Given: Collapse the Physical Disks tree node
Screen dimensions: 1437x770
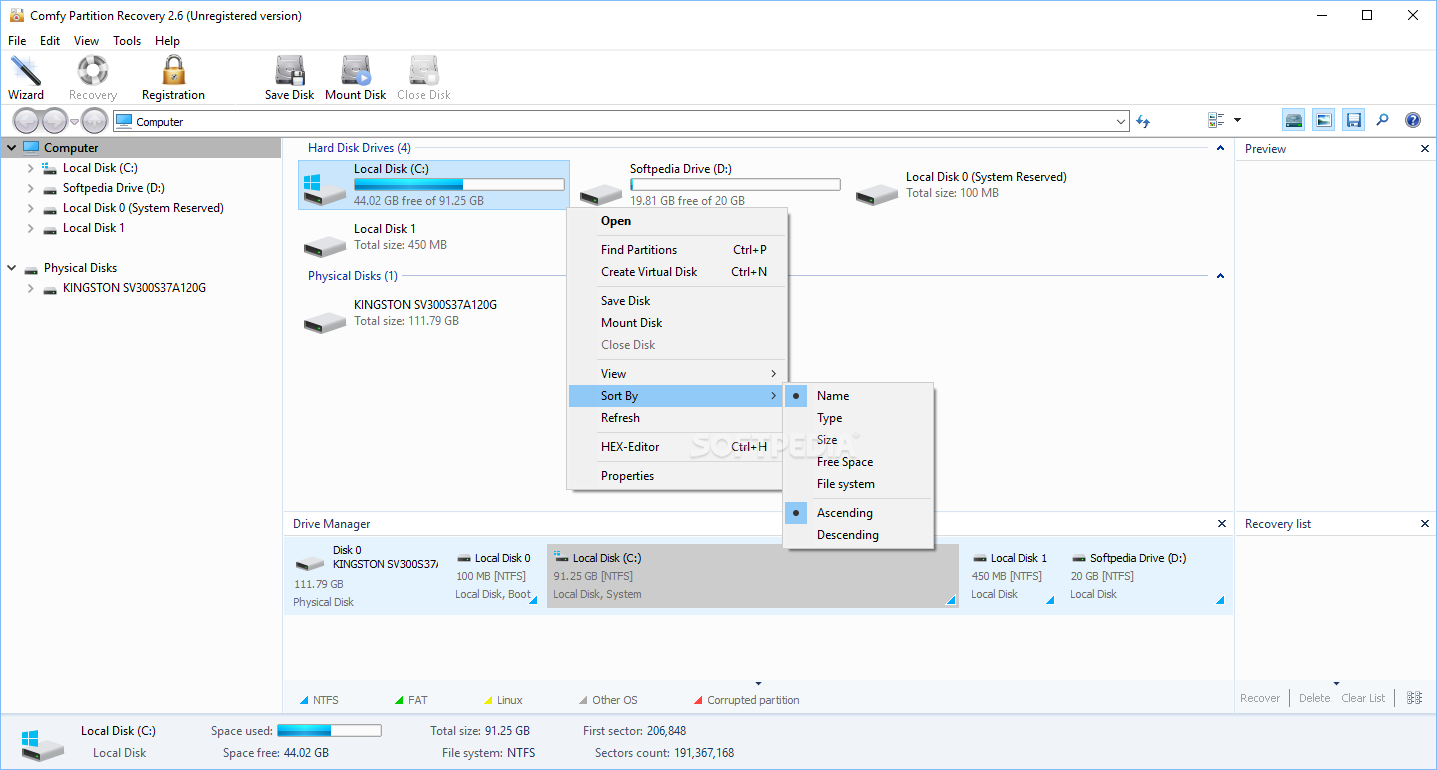Looking at the screenshot, I should [12, 268].
